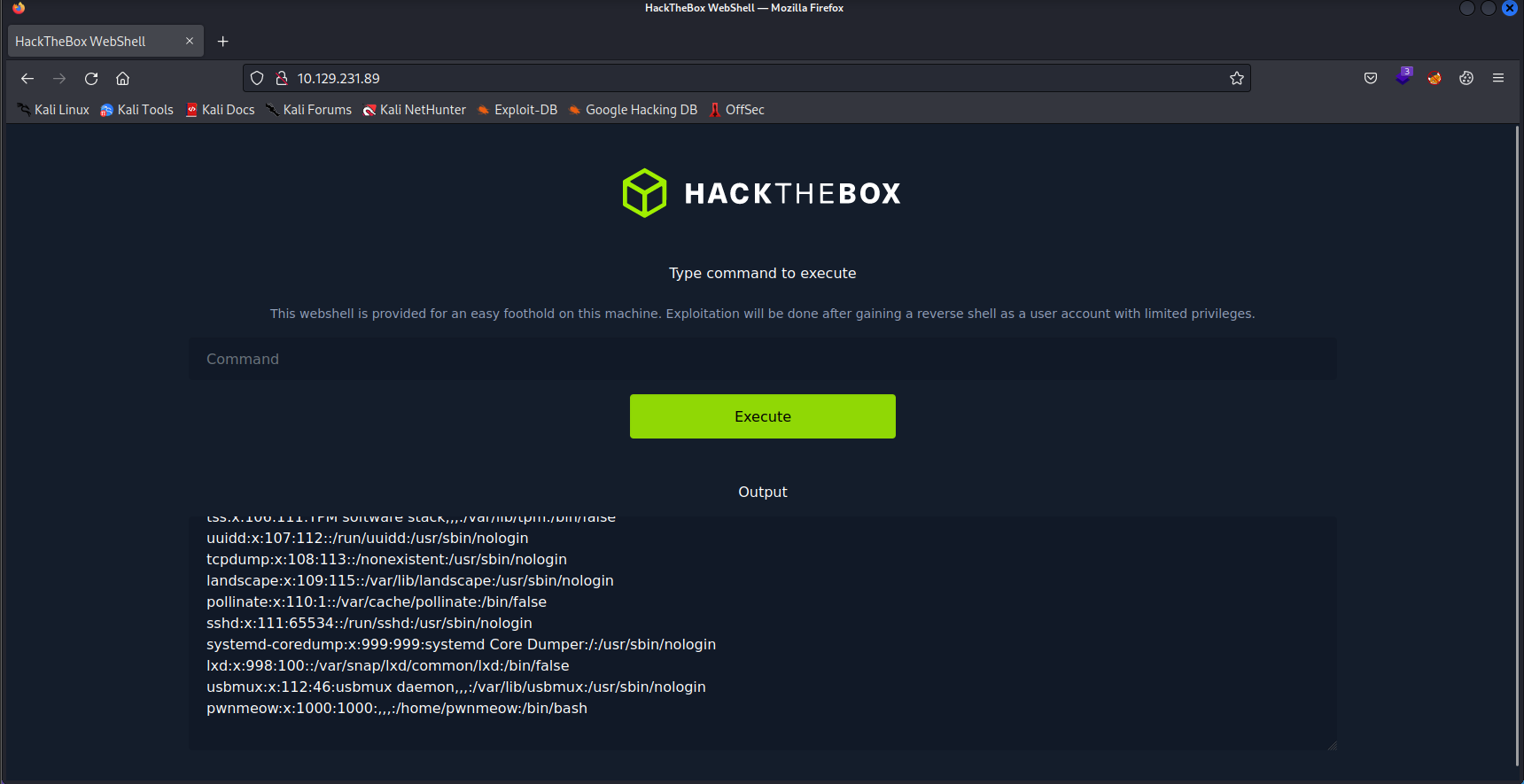The height and width of the screenshot is (784, 1524).
Task: Focus the address bar showing 10.129.231.89
Action: click(x=746, y=78)
